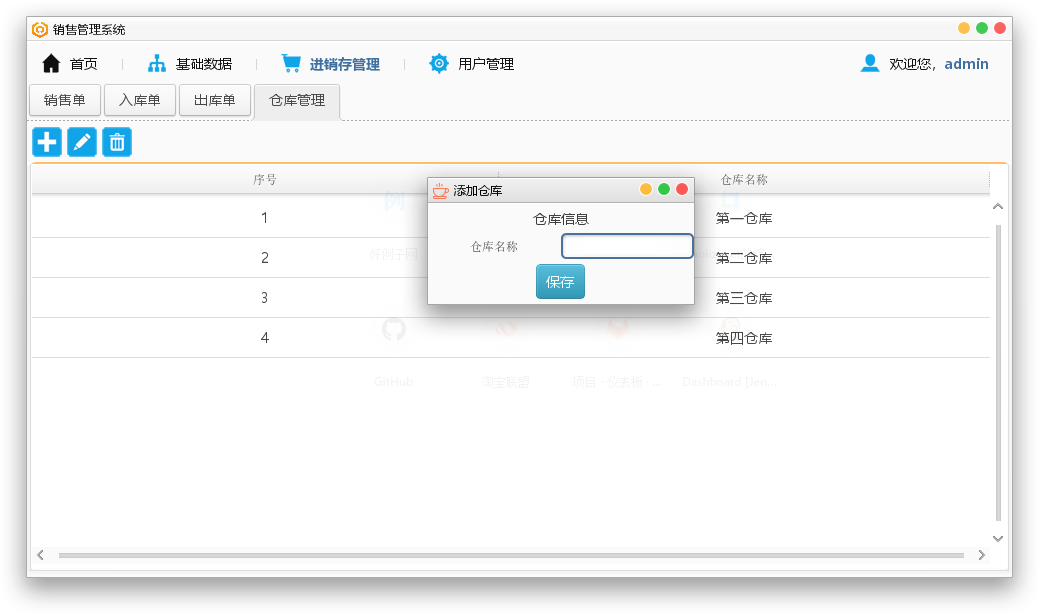The width and height of the screenshot is (1039, 614).
Task: Click the 销售管理系统 app logo icon
Action: click(x=40, y=29)
